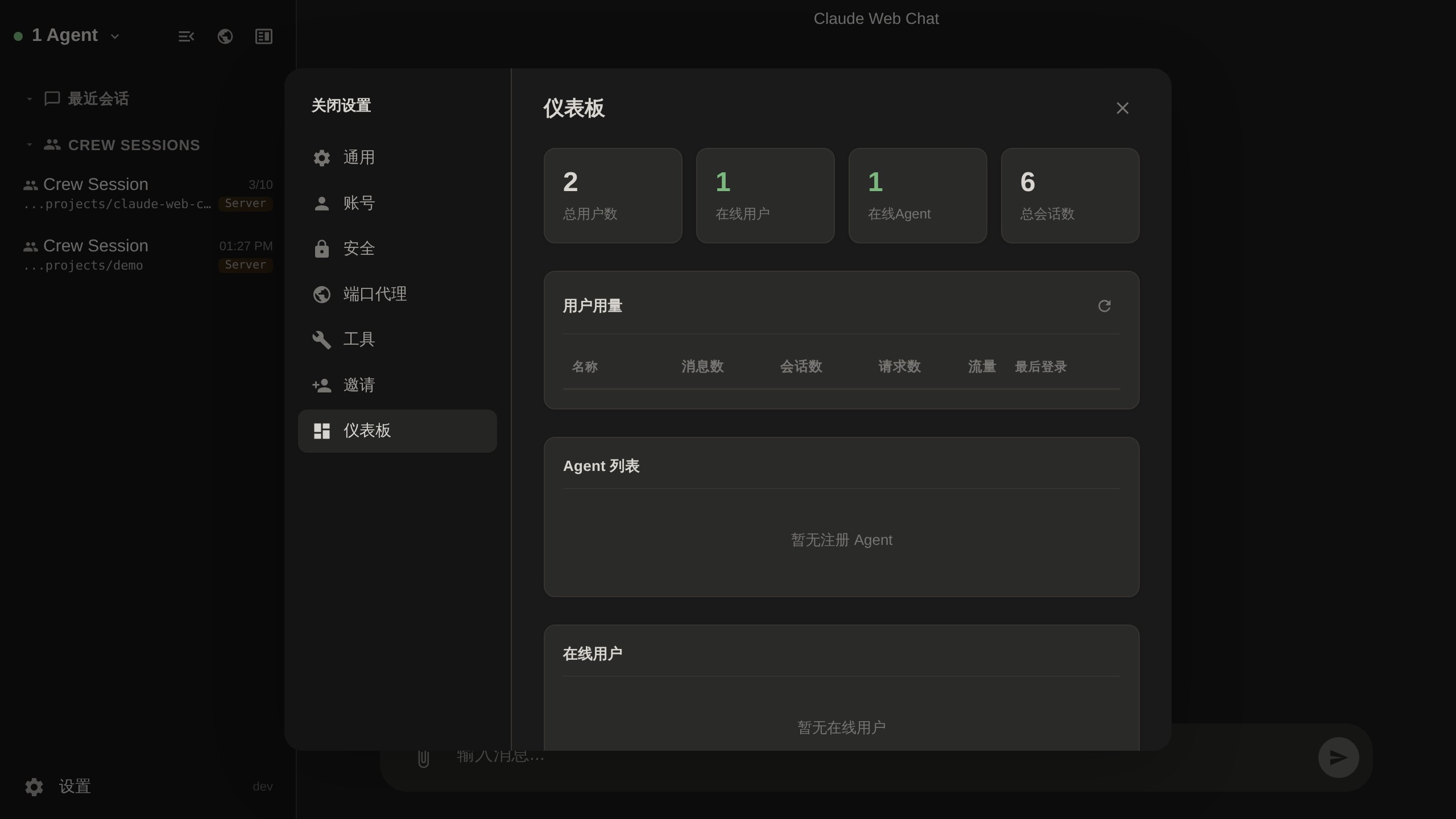Open the Crew Session for the demo project
The height and width of the screenshot is (819, 1456).
[x=95, y=245]
